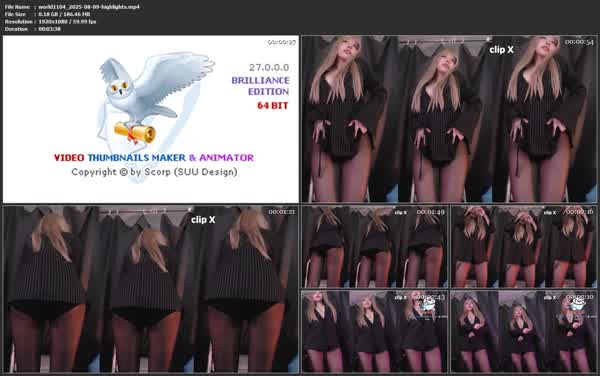Click the red 64 BIT label
The image size is (600, 376).
tap(272, 106)
